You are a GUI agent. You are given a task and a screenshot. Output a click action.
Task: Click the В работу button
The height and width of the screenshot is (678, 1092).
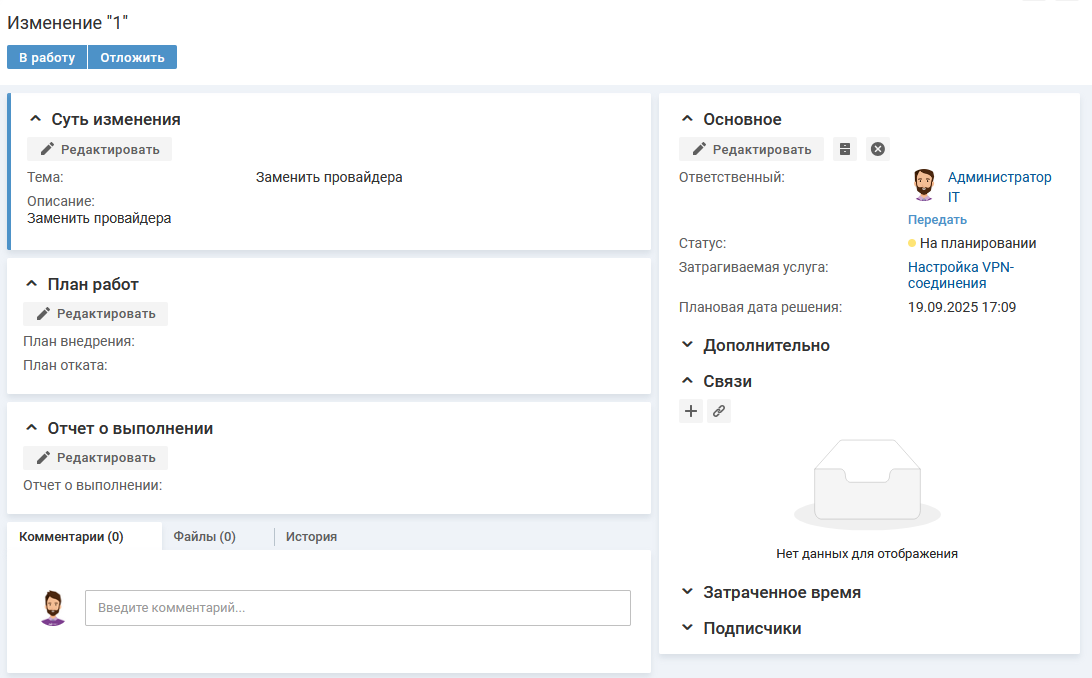pyautogui.click(x=47, y=57)
